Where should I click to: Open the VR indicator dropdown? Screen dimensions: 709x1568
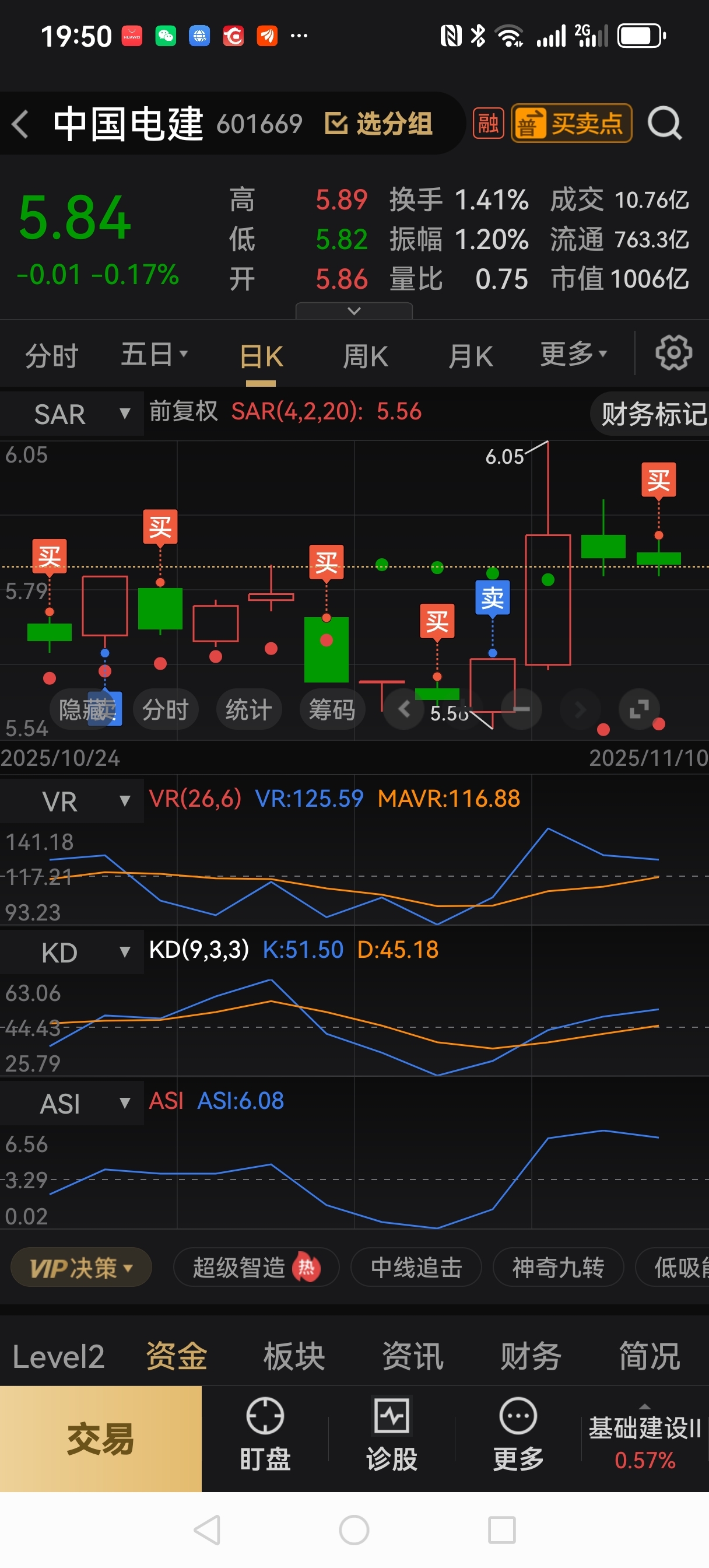(x=72, y=801)
